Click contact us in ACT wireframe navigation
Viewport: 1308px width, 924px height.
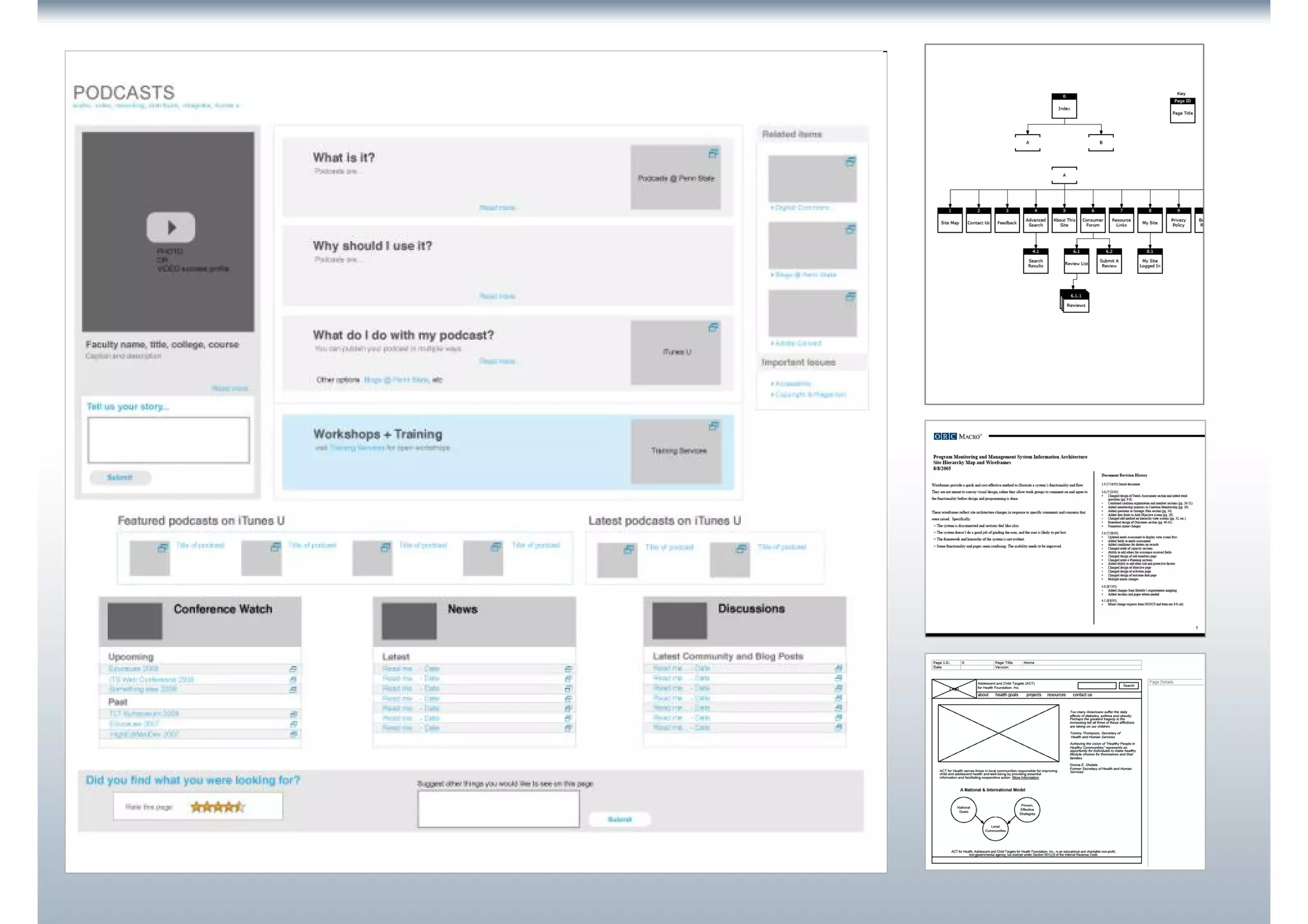click(1082, 695)
